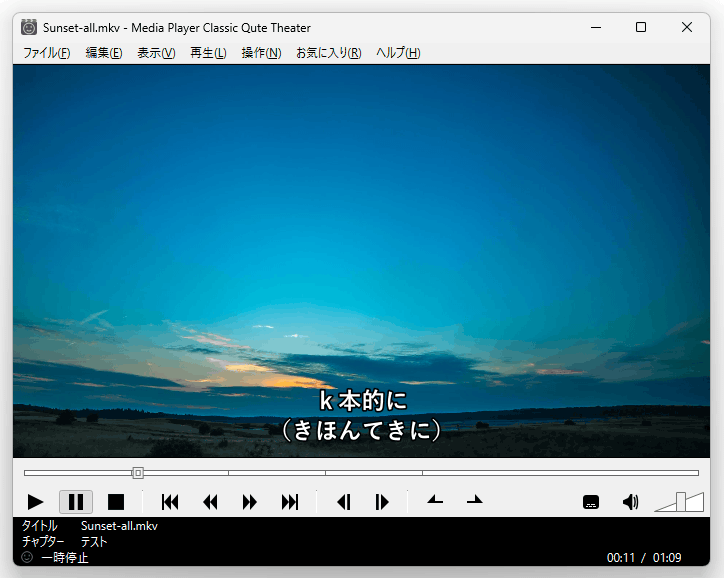Click the Play button
The height and width of the screenshot is (578, 724).
click(x=35, y=502)
